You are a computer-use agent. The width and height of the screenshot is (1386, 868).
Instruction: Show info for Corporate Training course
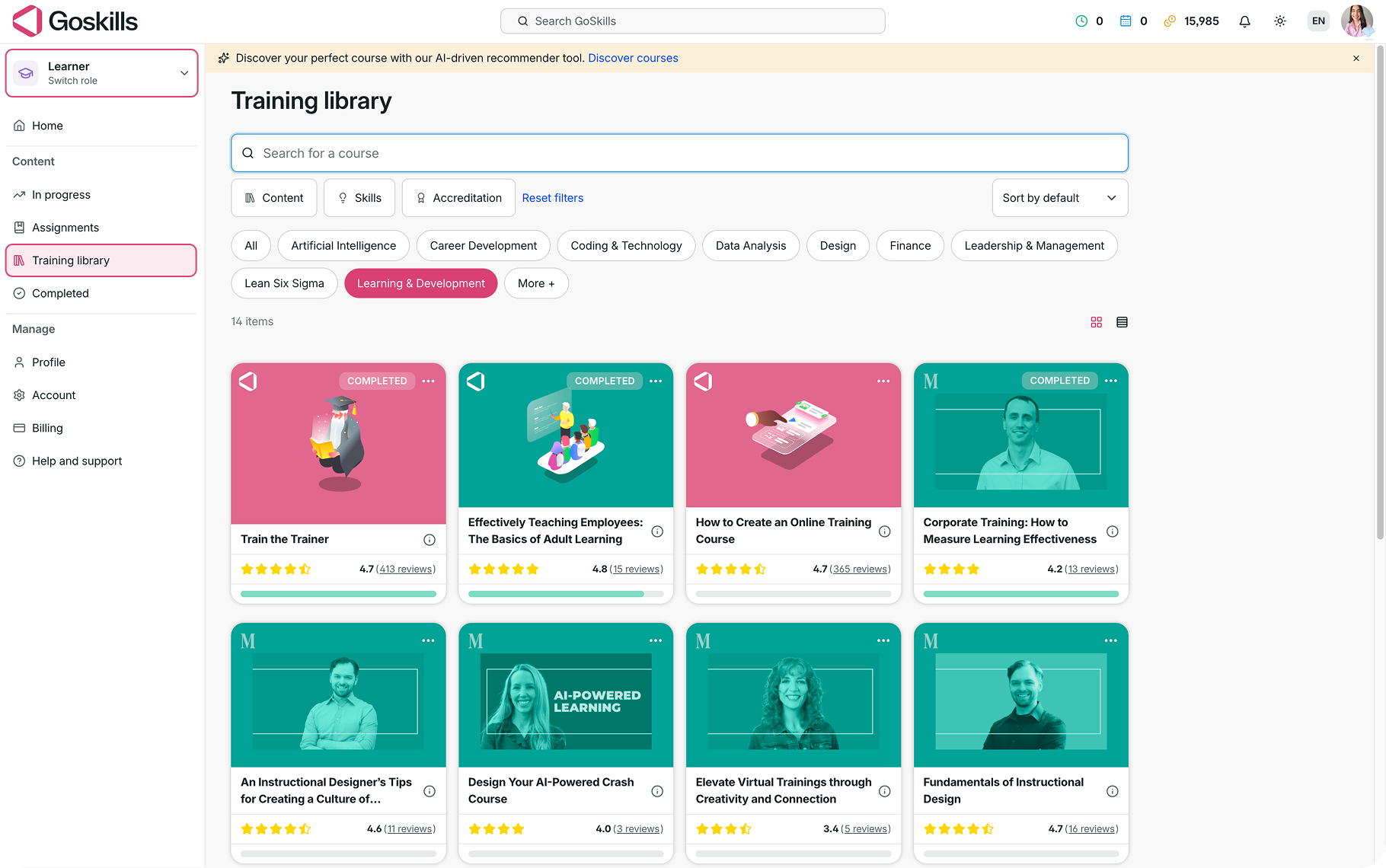[1112, 531]
